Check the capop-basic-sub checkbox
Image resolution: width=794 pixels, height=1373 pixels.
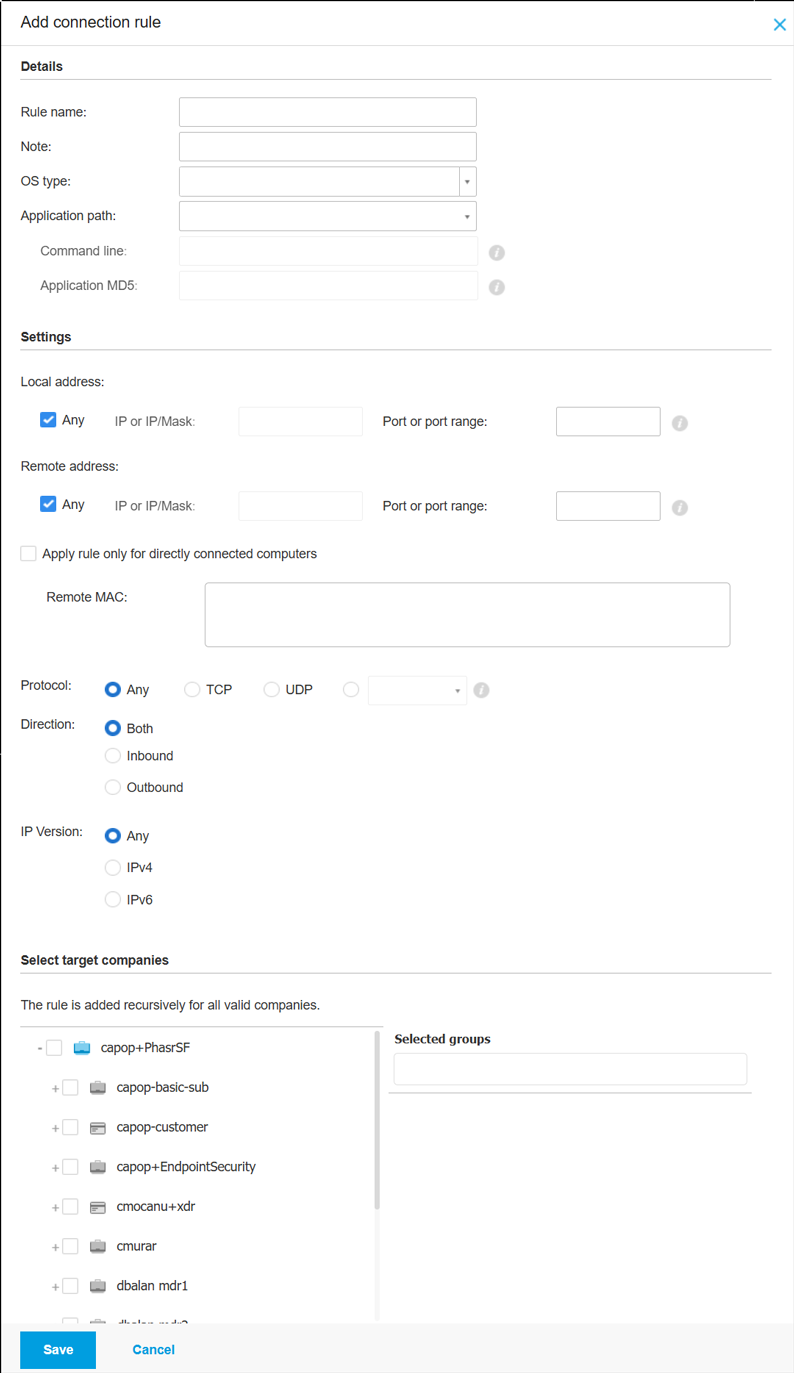point(70,1087)
